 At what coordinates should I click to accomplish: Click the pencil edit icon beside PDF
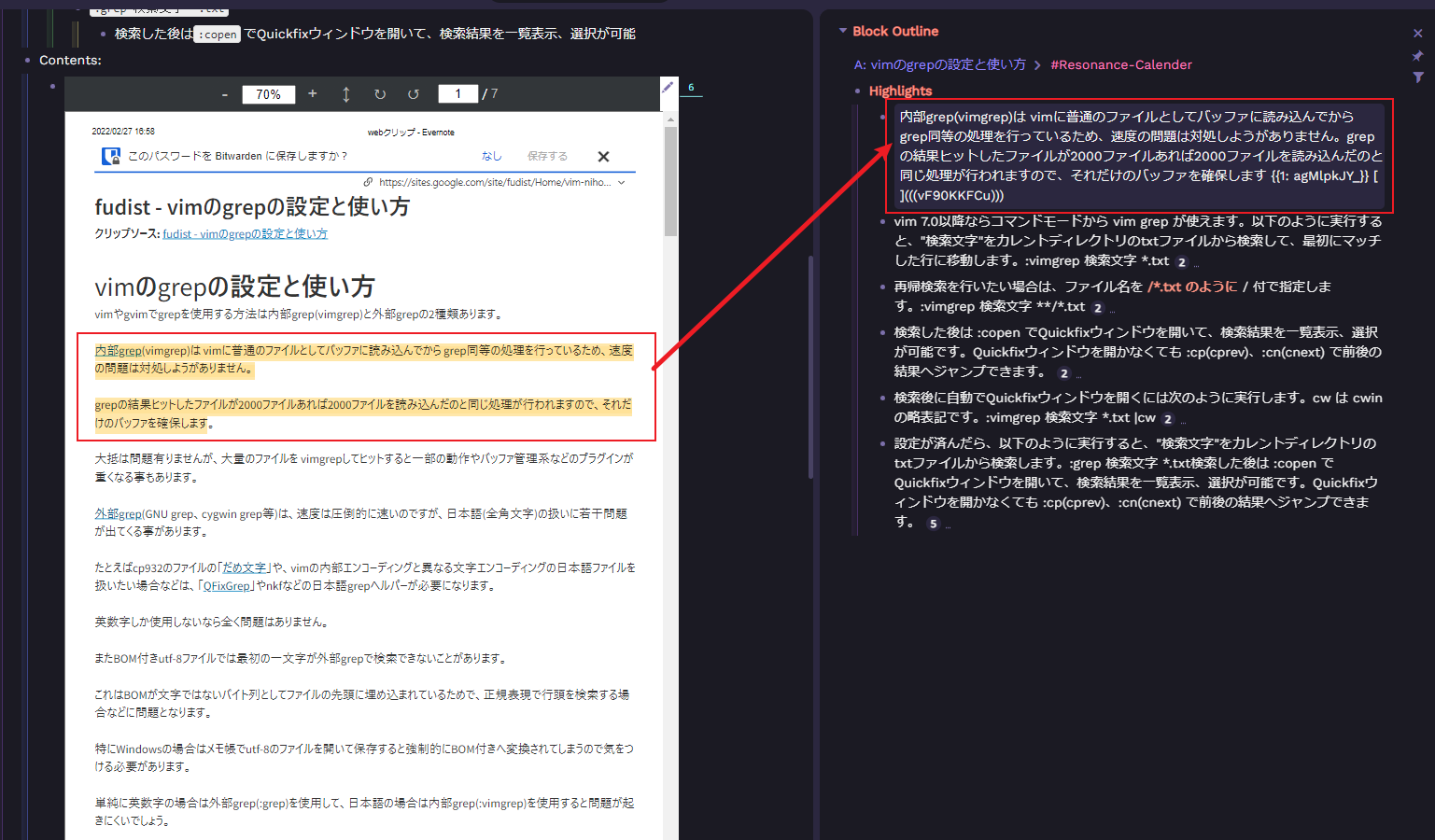tap(668, 87)
